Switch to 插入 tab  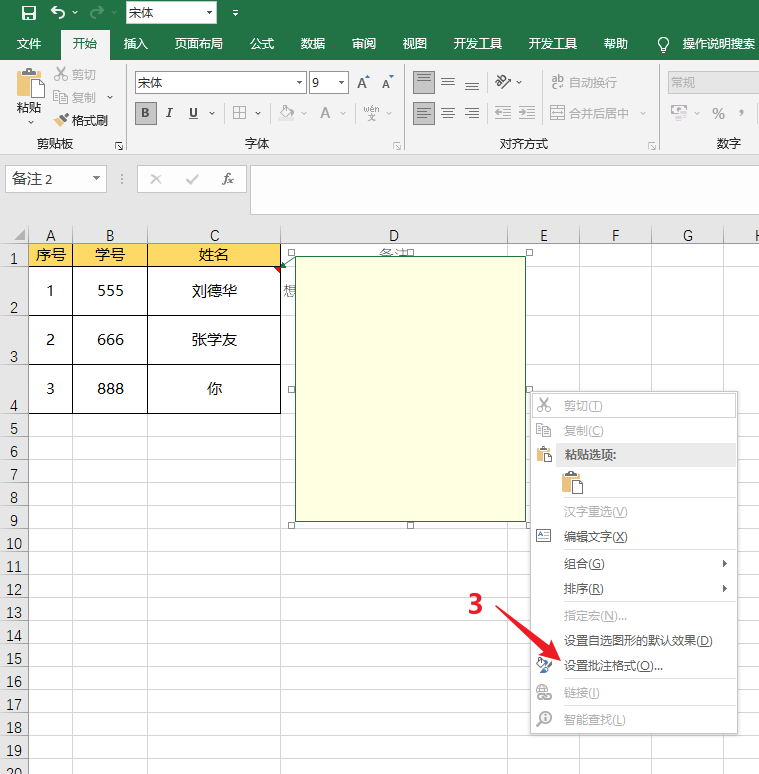coord(135,44)
